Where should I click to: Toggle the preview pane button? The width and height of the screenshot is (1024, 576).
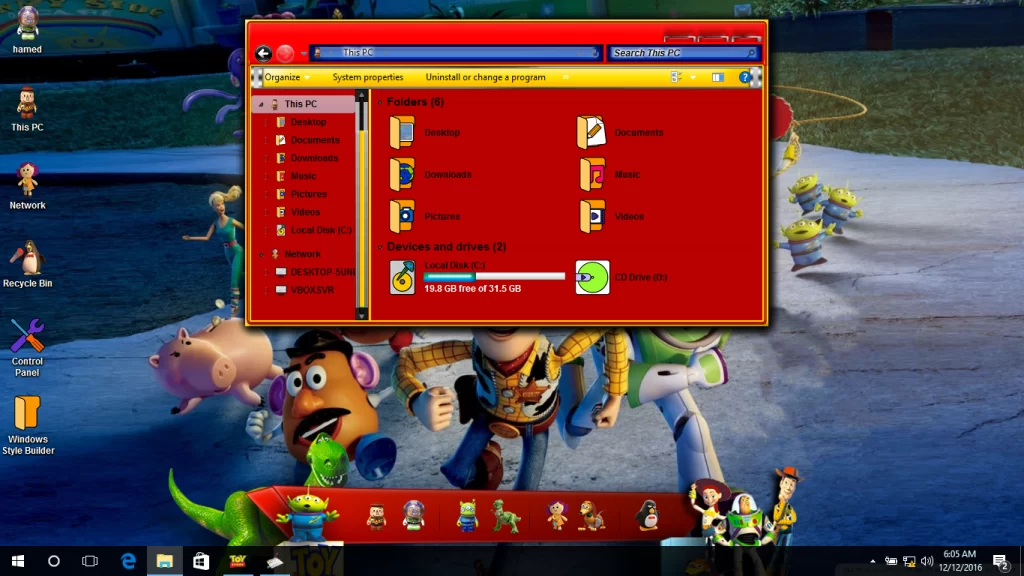718,77
